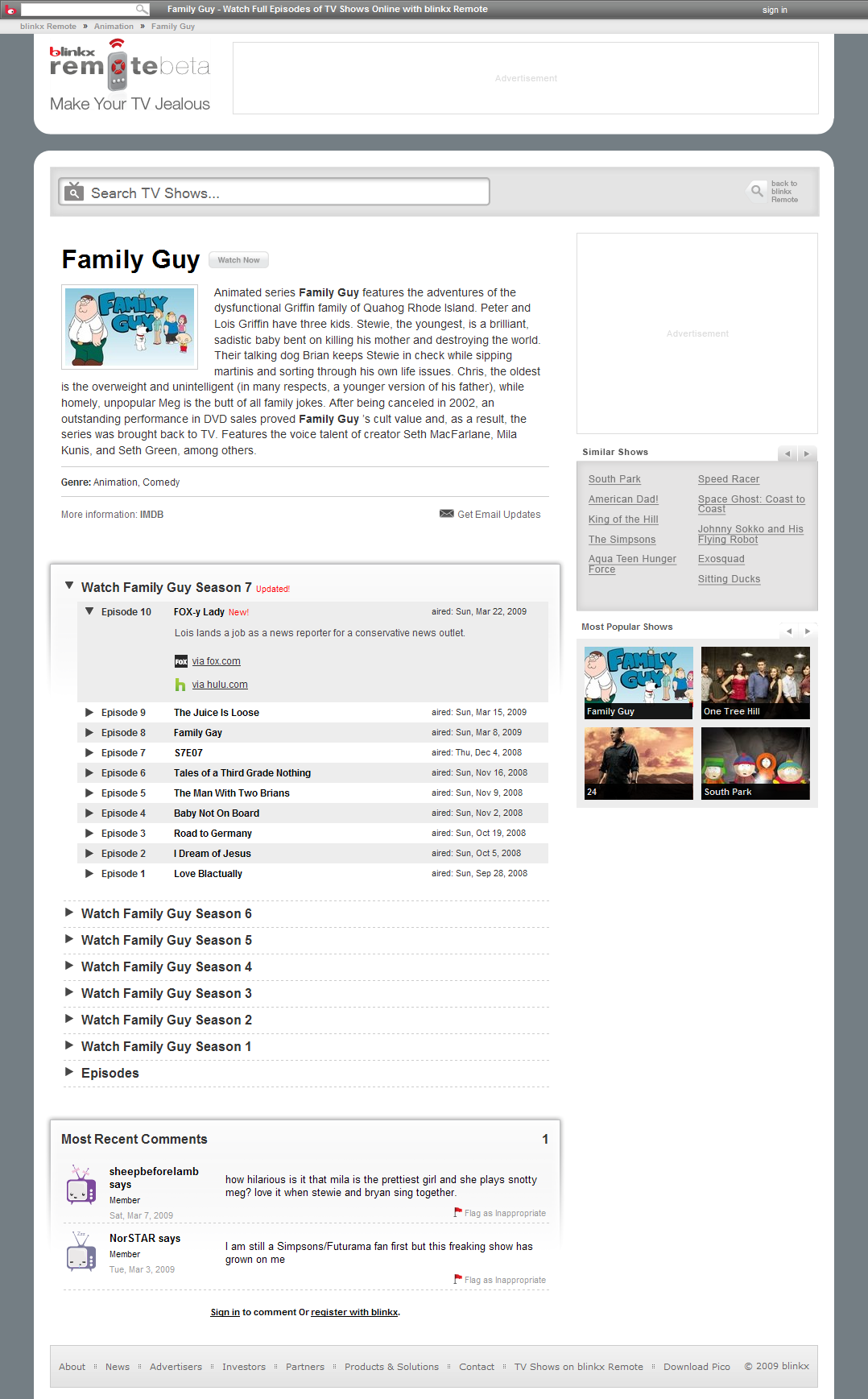This screenshot has height=1399, width=868.
Task: Open One Tree Hill thumbnail
Action: 755,683
